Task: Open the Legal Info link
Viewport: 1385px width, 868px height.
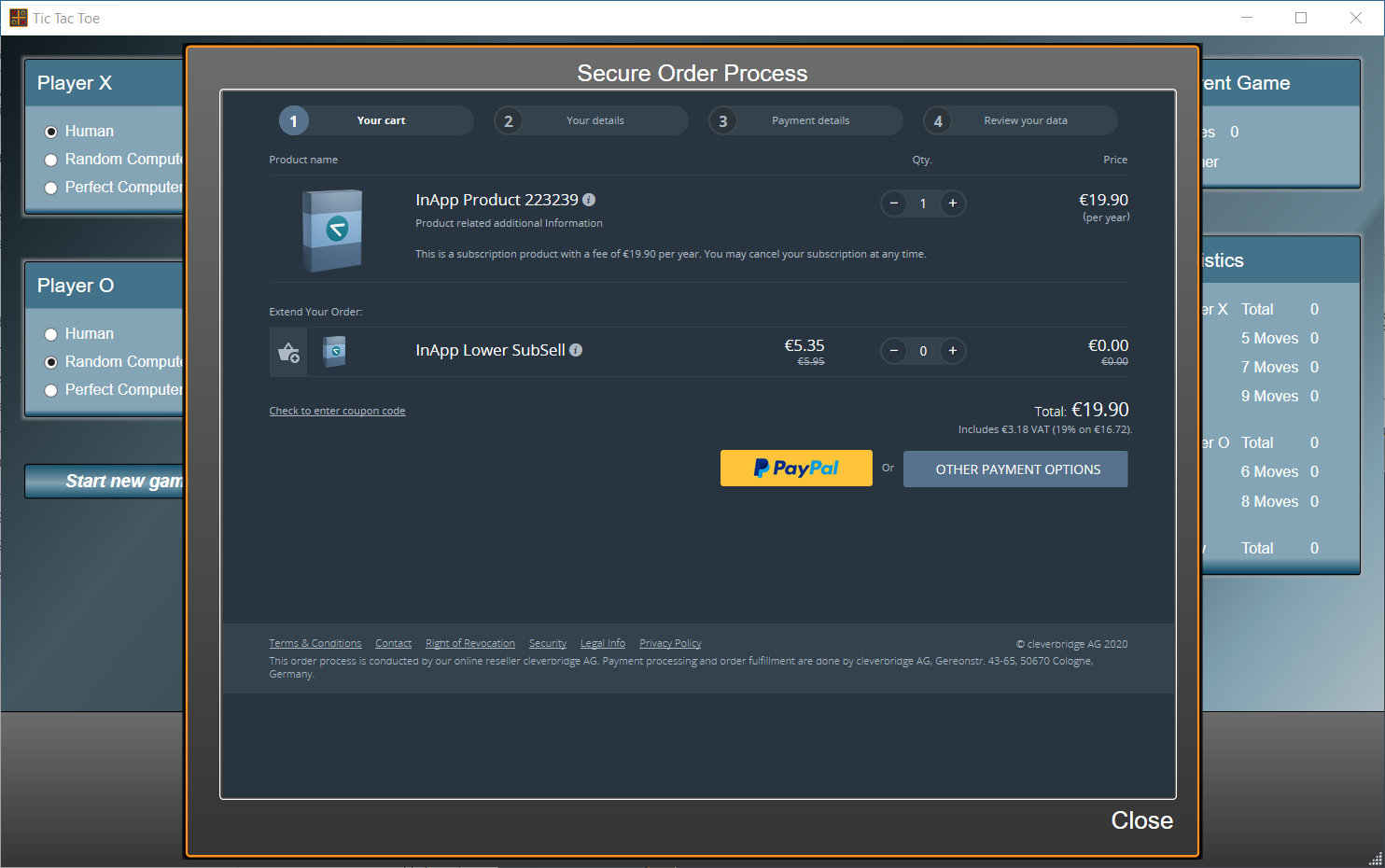Action: click(603, 643)
